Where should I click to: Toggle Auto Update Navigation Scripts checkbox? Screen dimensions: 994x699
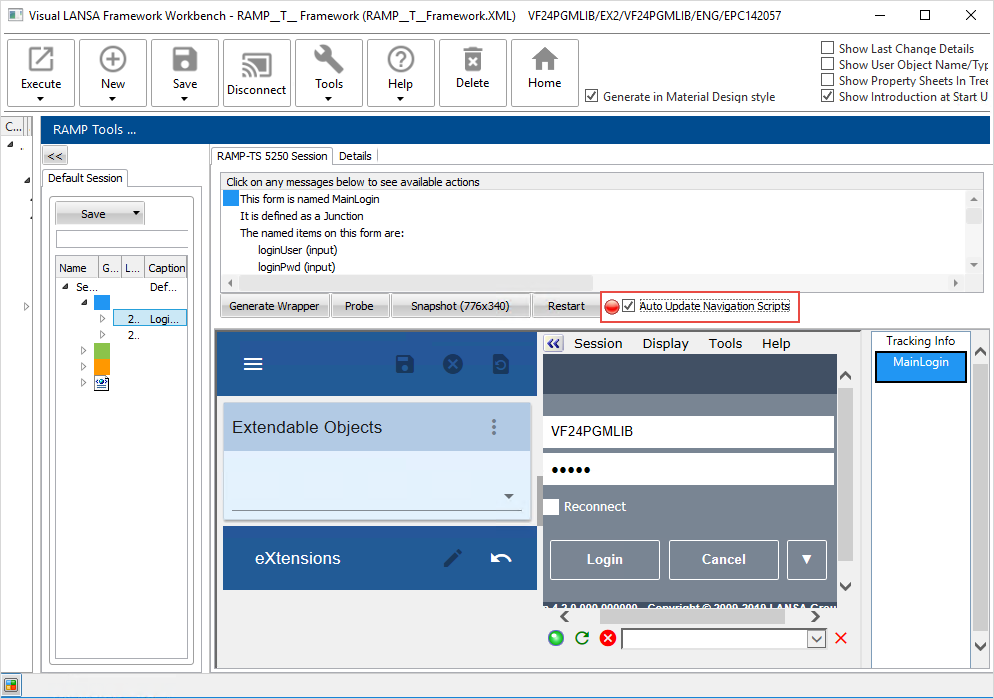pyautogui.click(x=629, y=306)
